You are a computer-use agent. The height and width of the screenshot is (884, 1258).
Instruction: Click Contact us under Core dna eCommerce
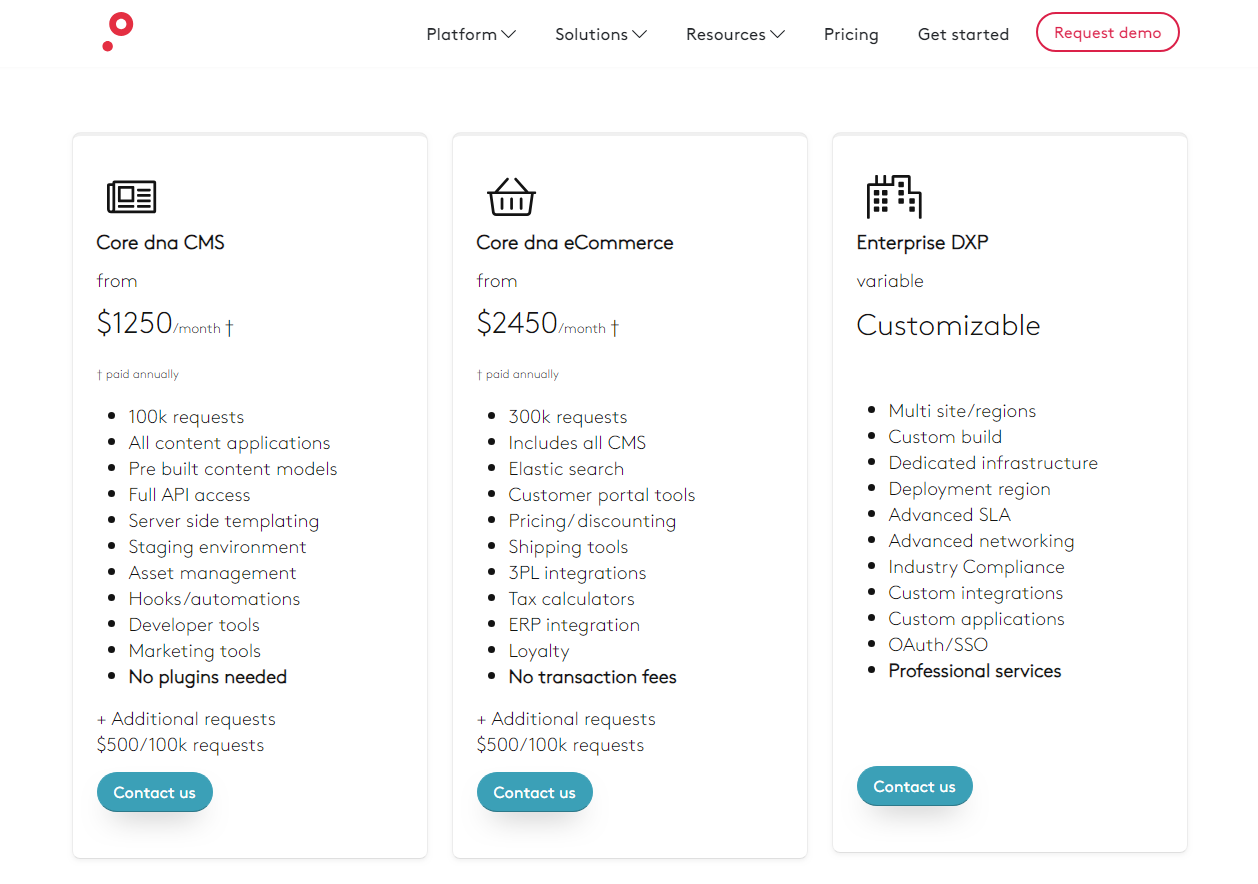[534, 791]
